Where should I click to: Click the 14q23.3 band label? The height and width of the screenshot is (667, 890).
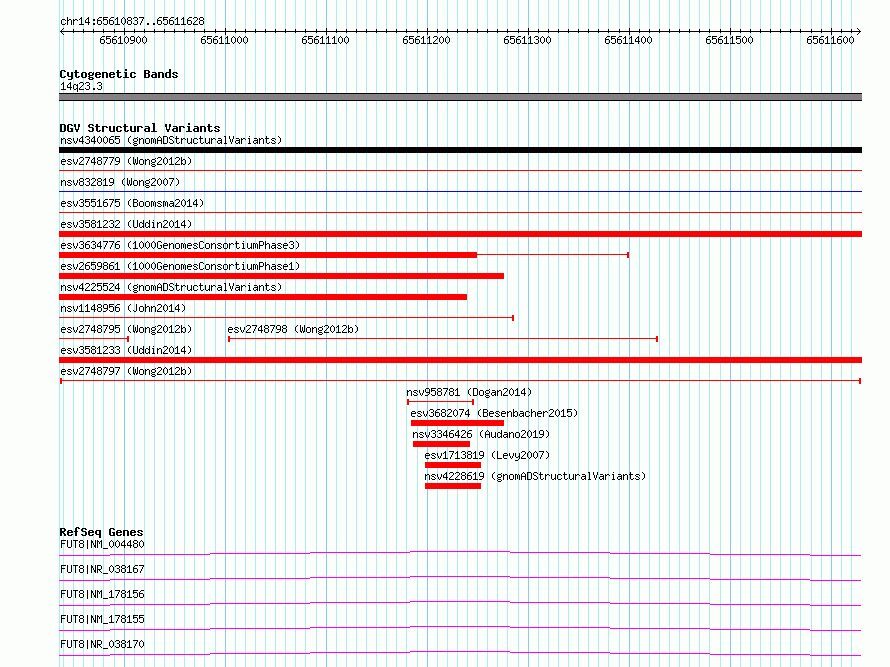click(81, 86)
